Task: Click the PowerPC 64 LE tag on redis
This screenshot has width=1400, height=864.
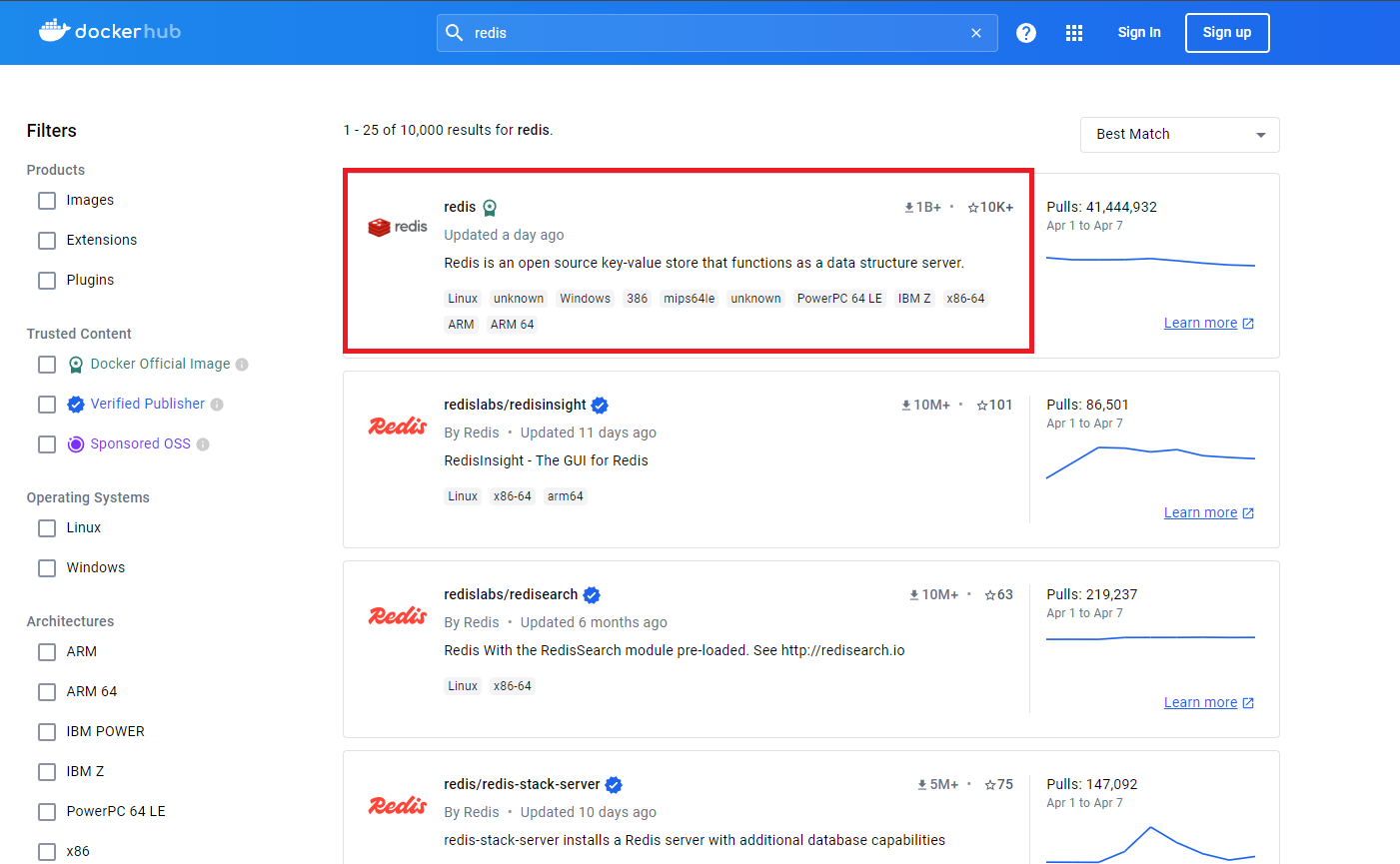Action: pyautogui.click(x=839, y=299)
